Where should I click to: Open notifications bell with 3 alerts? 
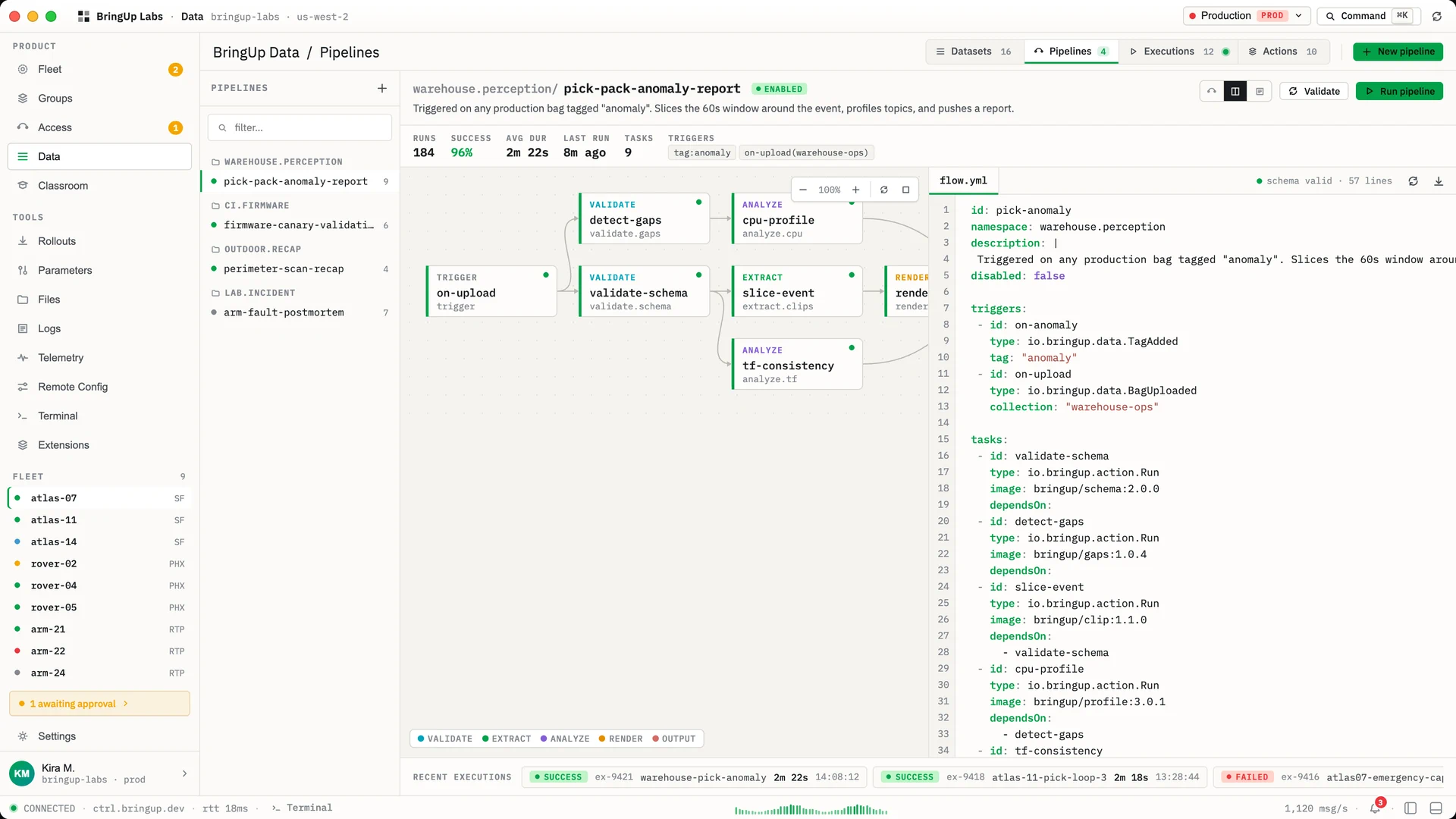1376,808
